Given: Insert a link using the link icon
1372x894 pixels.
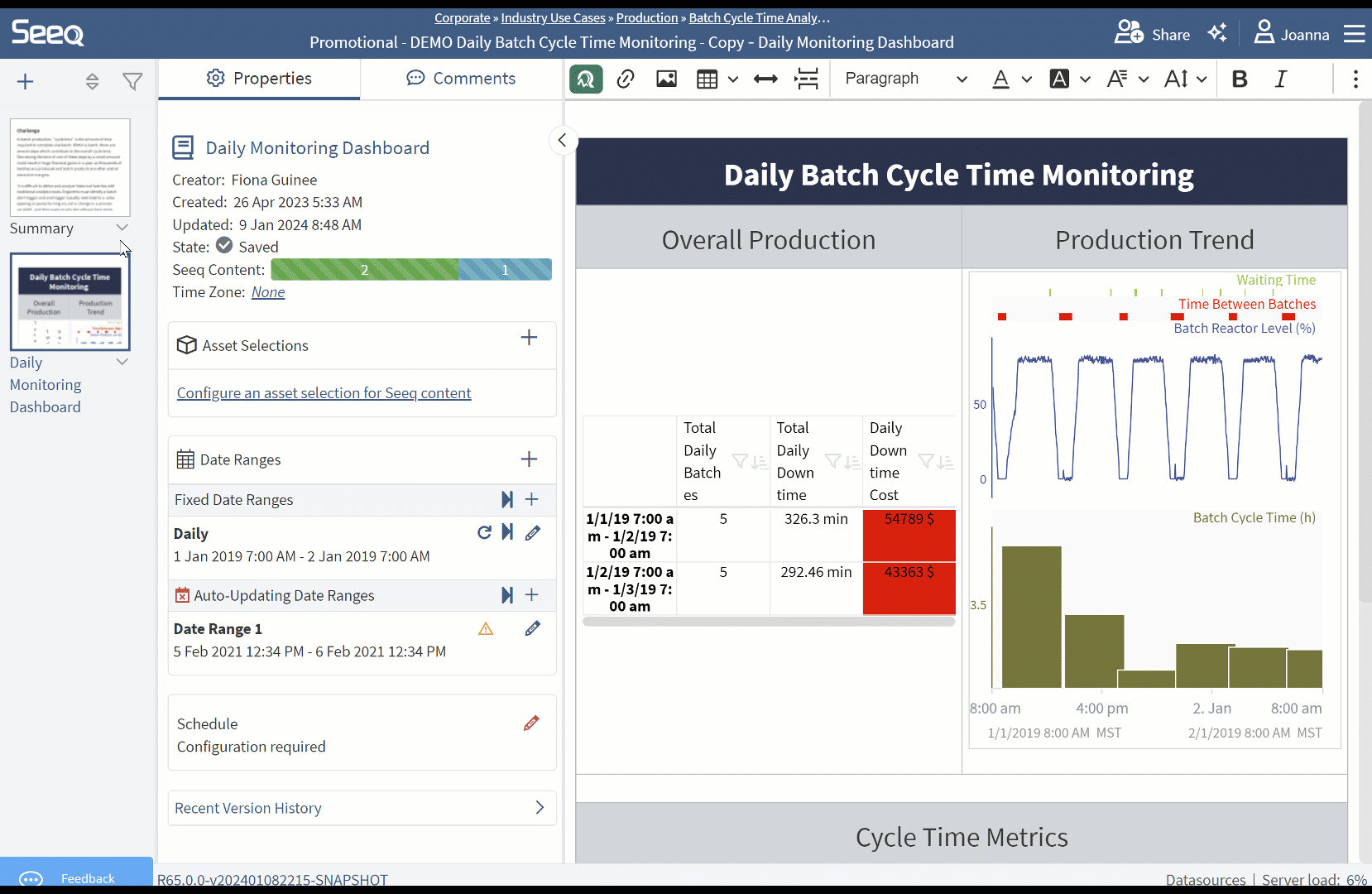Looking at the screenshot, I should pyautogui.click(x=626, y=79).
